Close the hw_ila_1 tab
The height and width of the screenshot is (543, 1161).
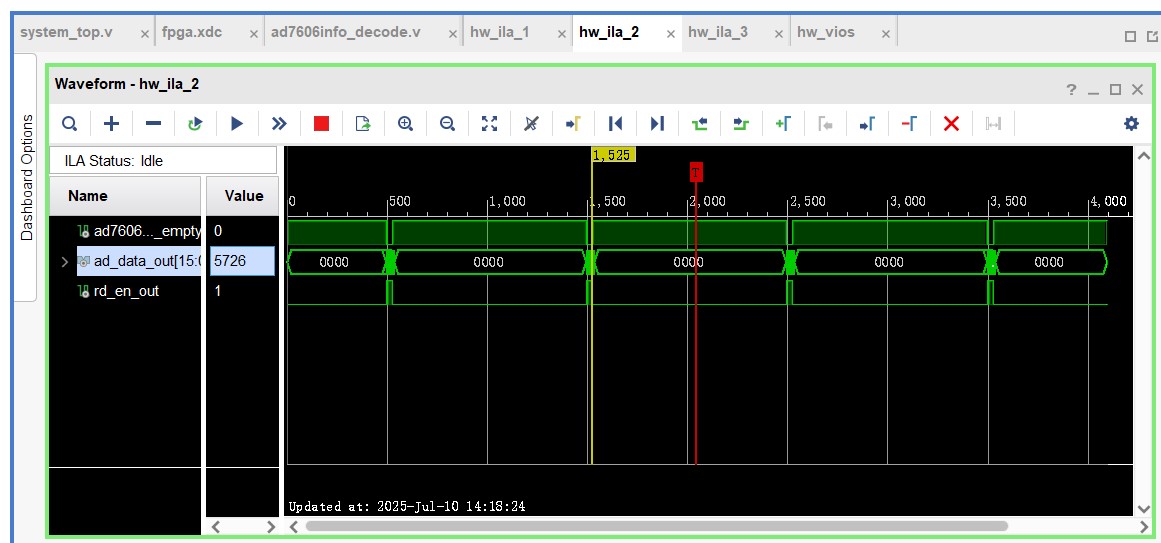(561, 34)
